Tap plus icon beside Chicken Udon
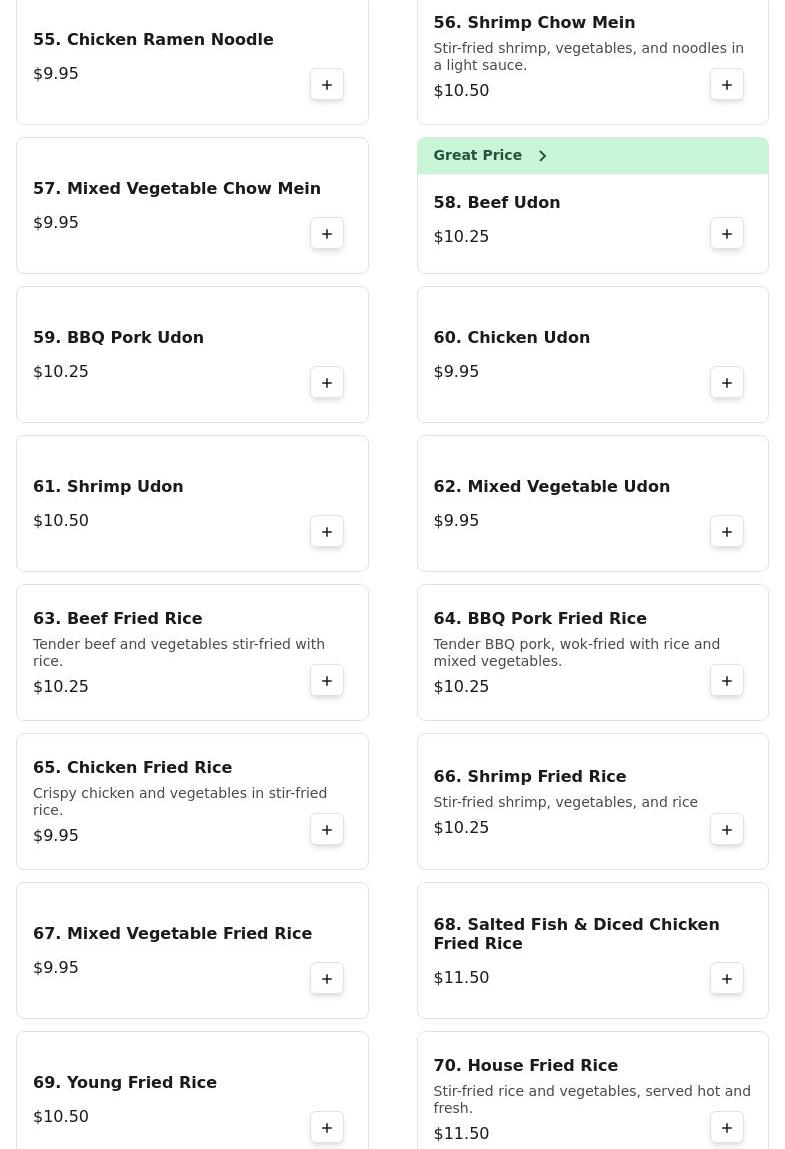This screenshot has height=1149, width=785. 727,383
